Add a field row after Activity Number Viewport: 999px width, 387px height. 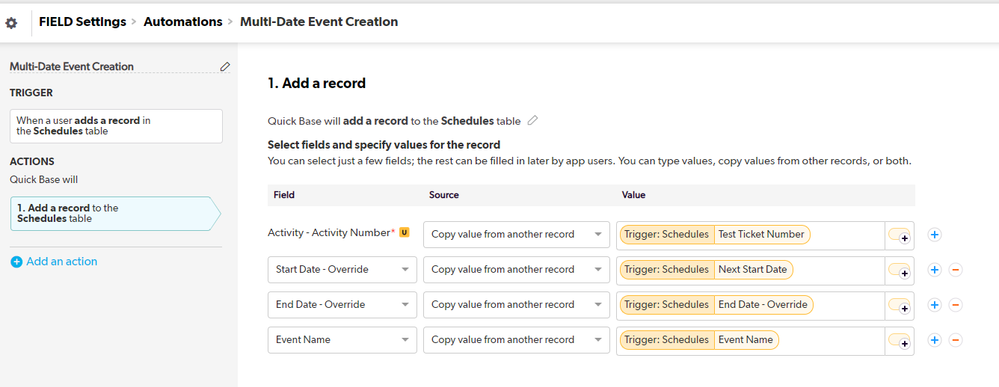click(935, 235)
